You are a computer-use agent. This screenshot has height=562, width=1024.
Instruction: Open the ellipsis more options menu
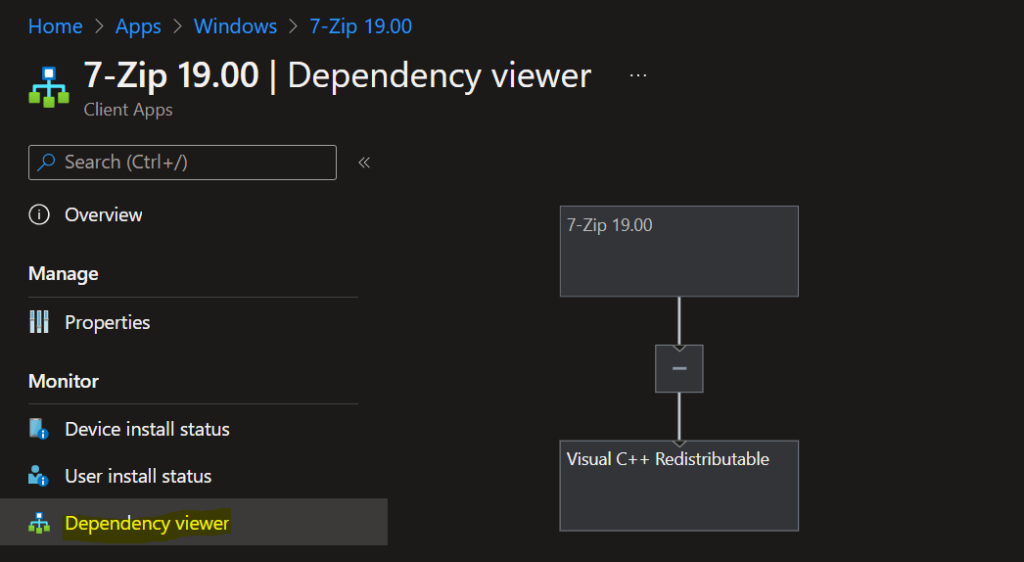pos(638,76)
